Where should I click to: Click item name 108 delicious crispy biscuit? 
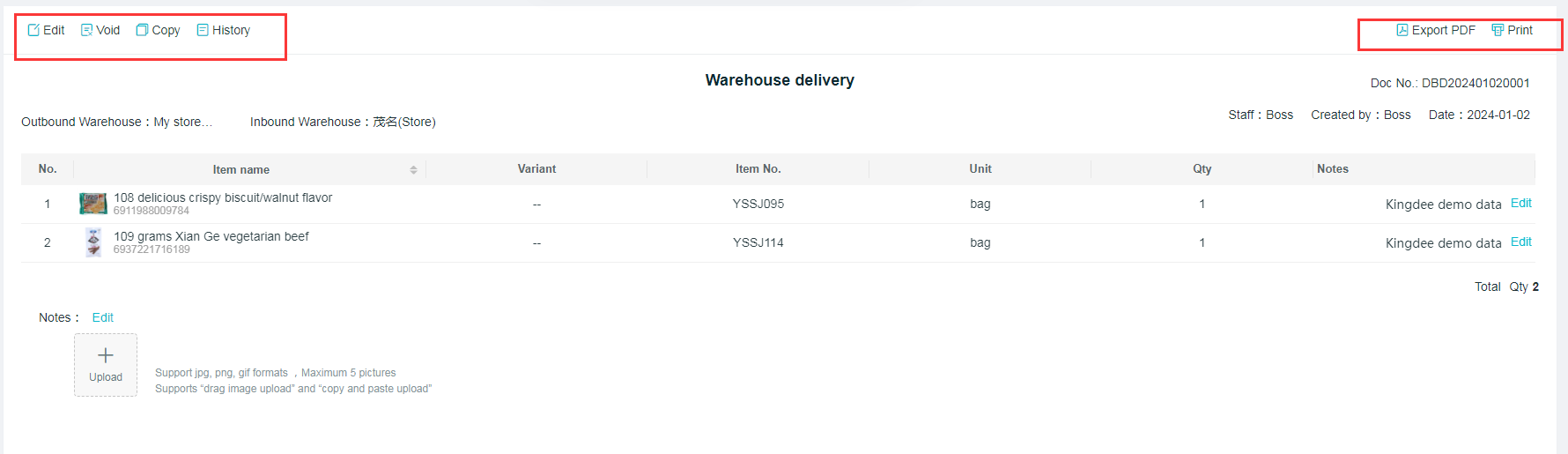[x=223, y=197]
